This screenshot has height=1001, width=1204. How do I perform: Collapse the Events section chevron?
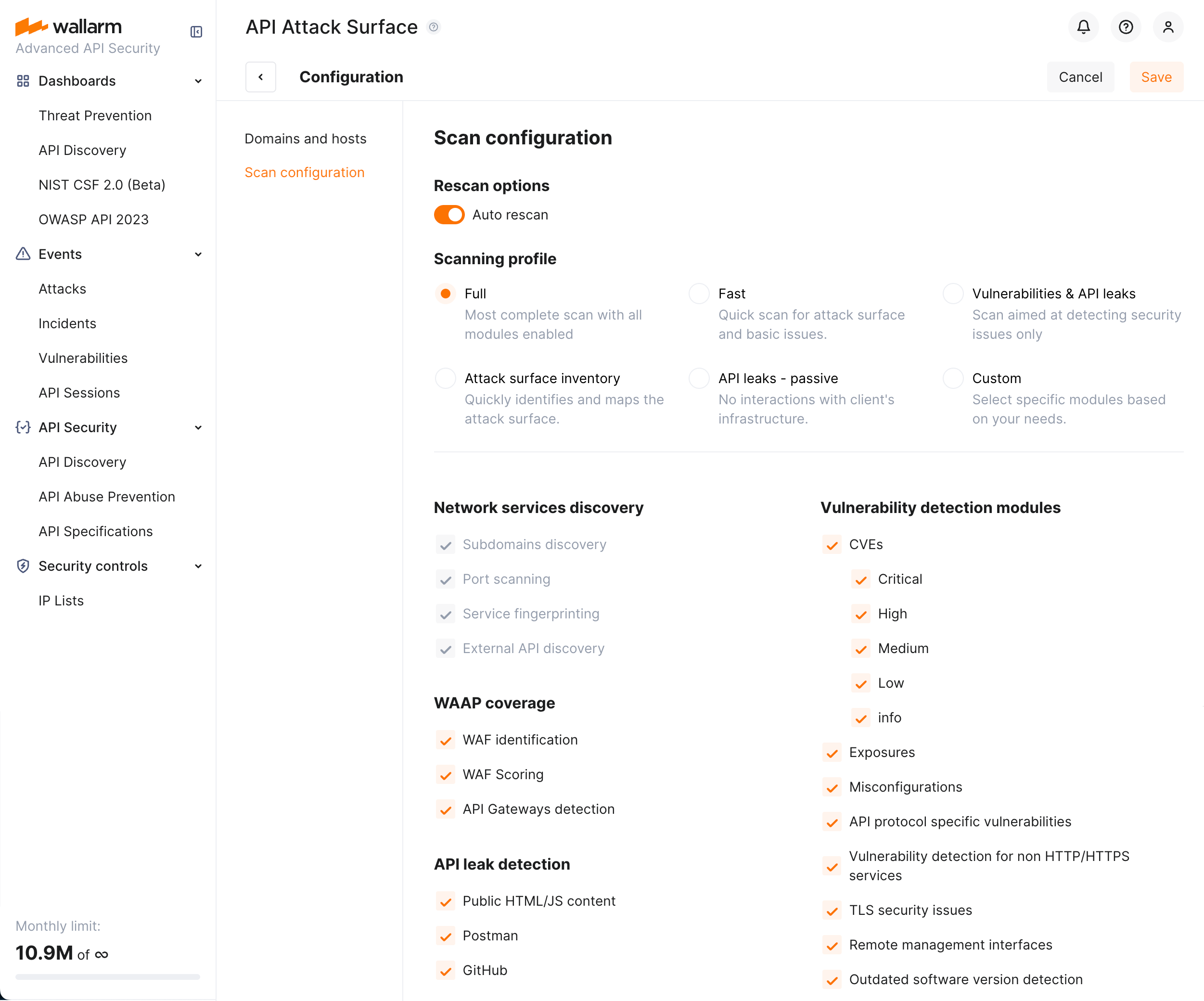(198, 254)
